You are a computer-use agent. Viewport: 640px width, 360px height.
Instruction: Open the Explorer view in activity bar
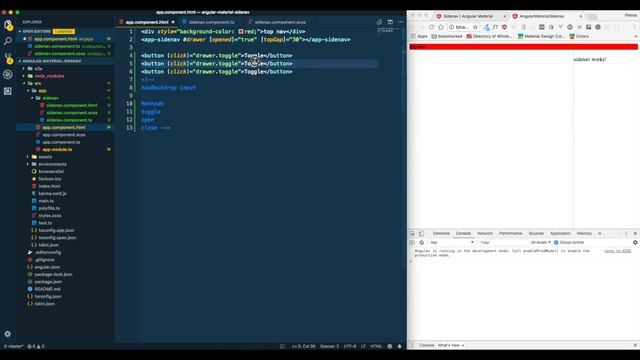7,24
